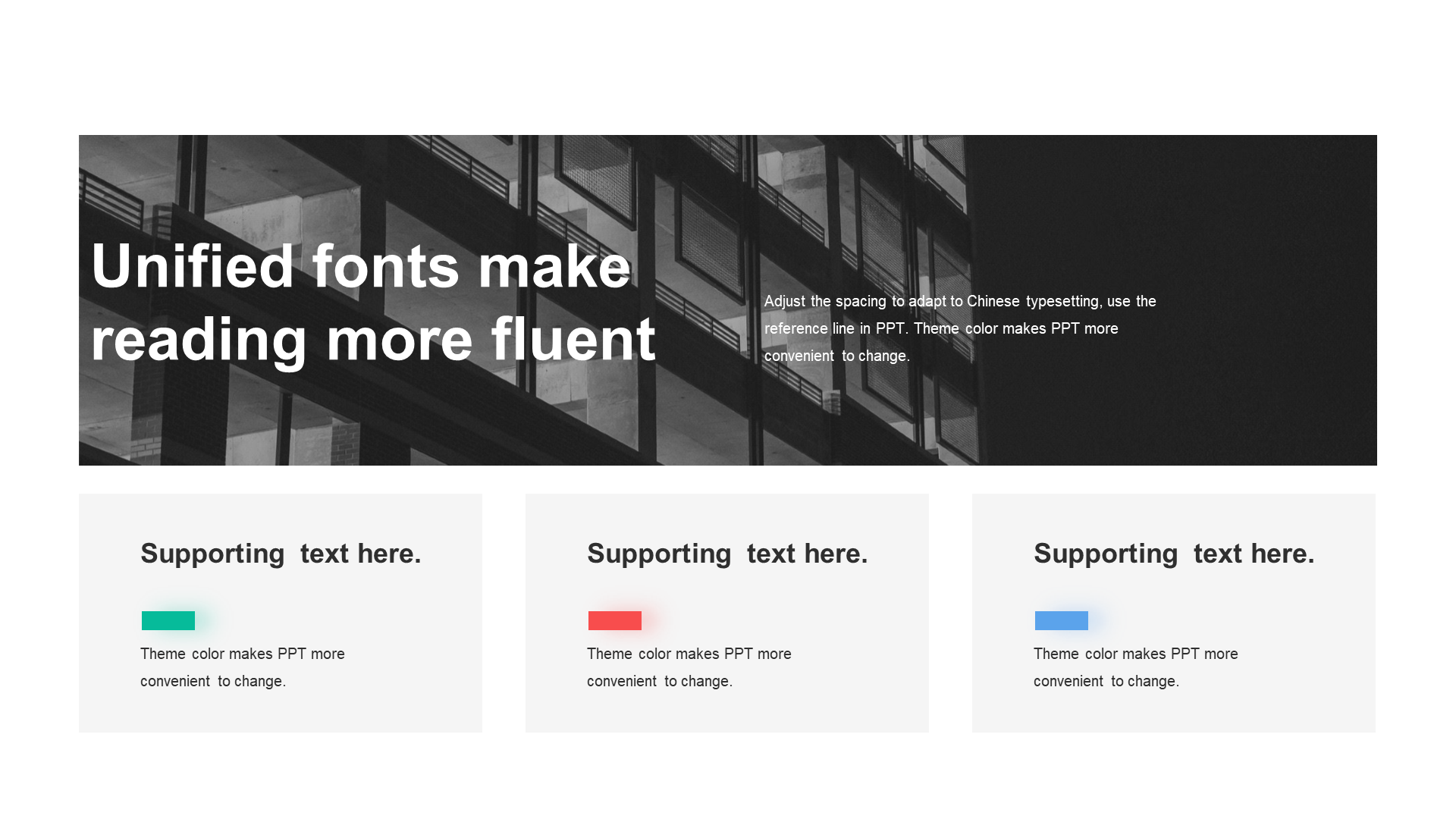Click the red color bar in the middle card
Viewport: 1456px width, 819px height.
point(615,620)
